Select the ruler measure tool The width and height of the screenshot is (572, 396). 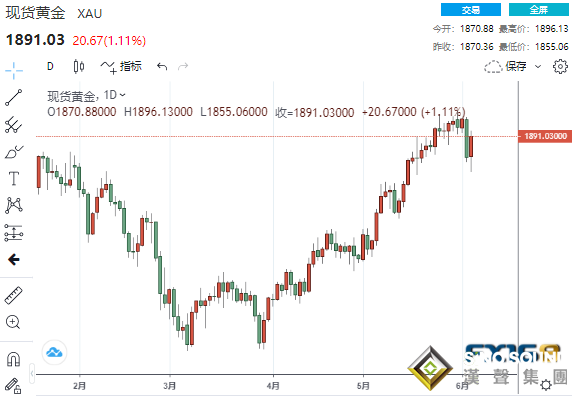point(13,295)
